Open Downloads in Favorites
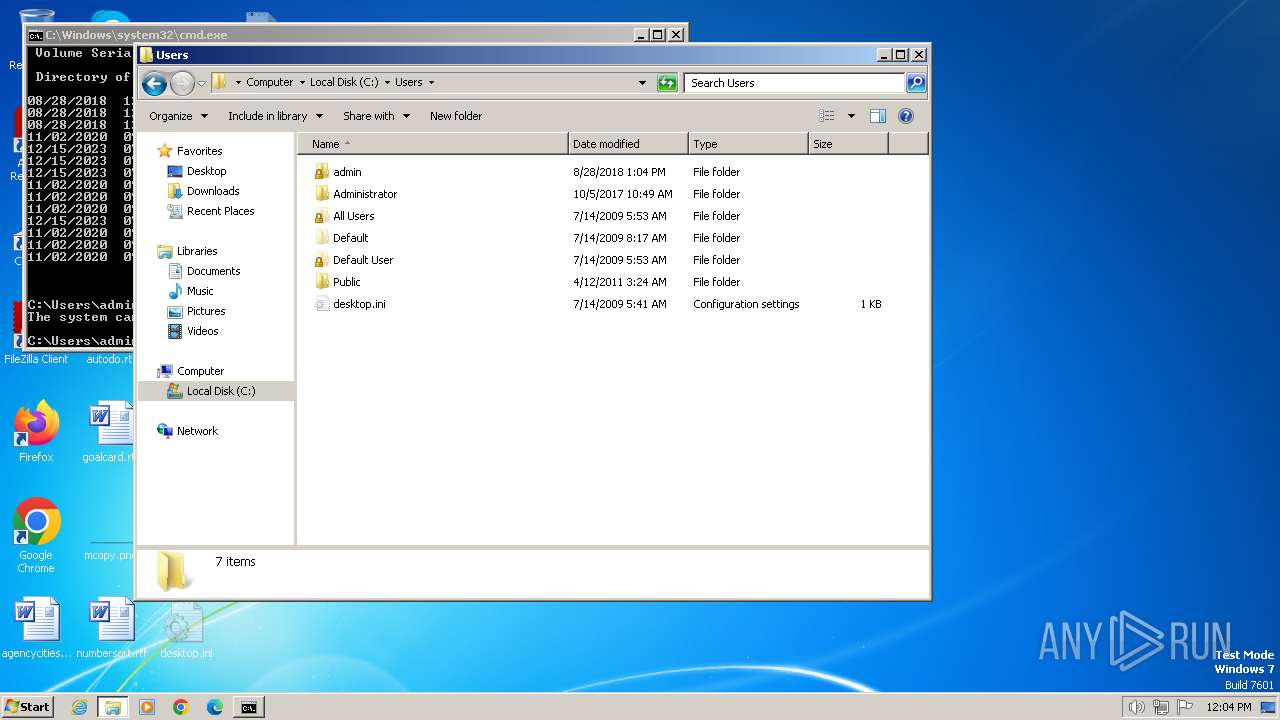This screenshot has height=720, width=1280. (x=213, y=191)
